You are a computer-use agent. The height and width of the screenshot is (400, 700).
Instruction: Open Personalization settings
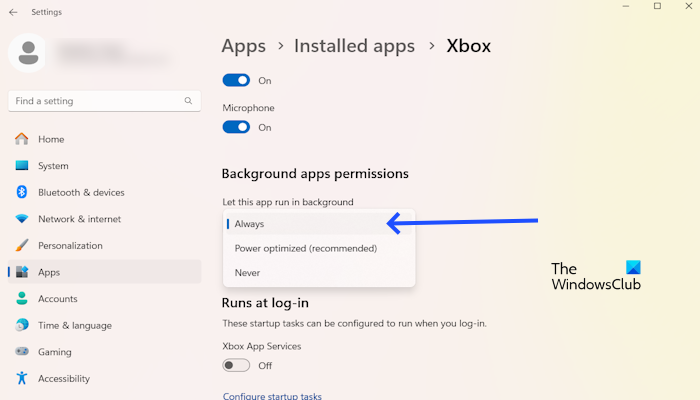(x=104, y=245)
